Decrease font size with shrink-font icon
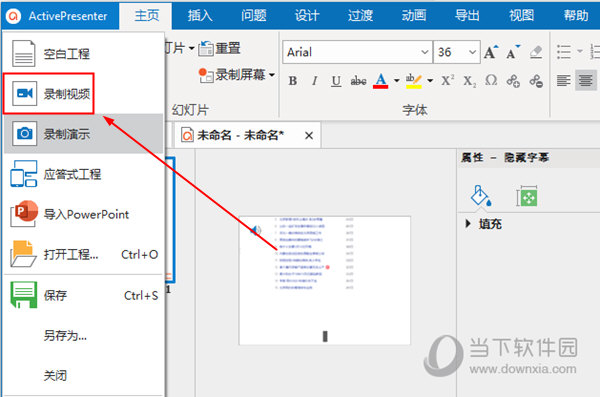600x397 pixels. (513, 52)
